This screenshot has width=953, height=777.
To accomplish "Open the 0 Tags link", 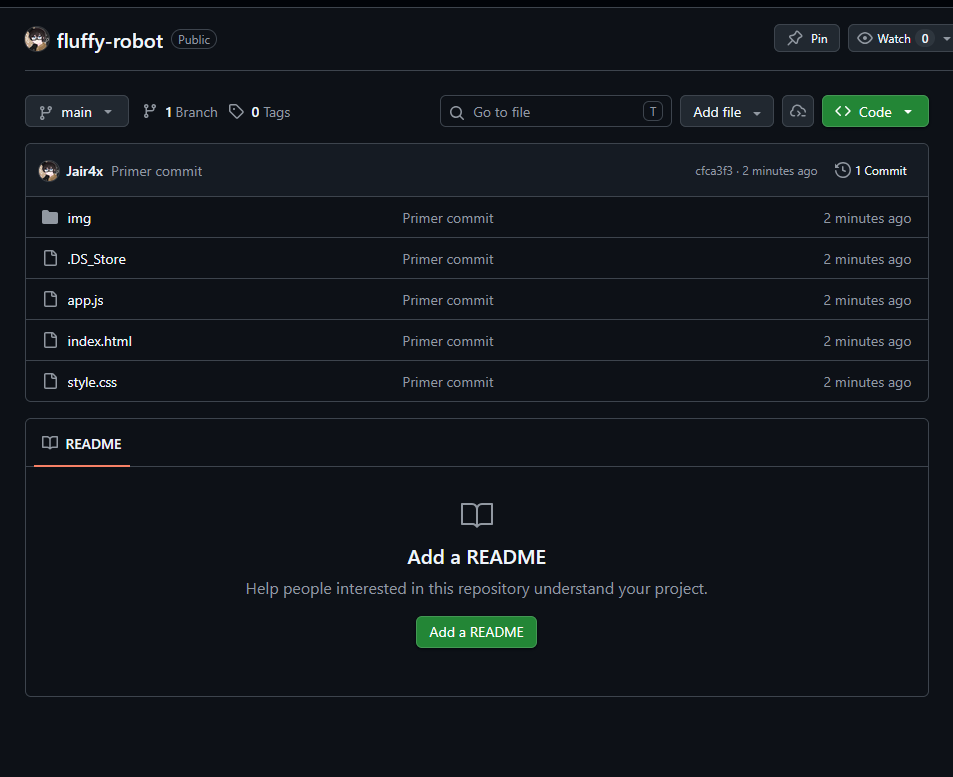I will pos(260,112).
